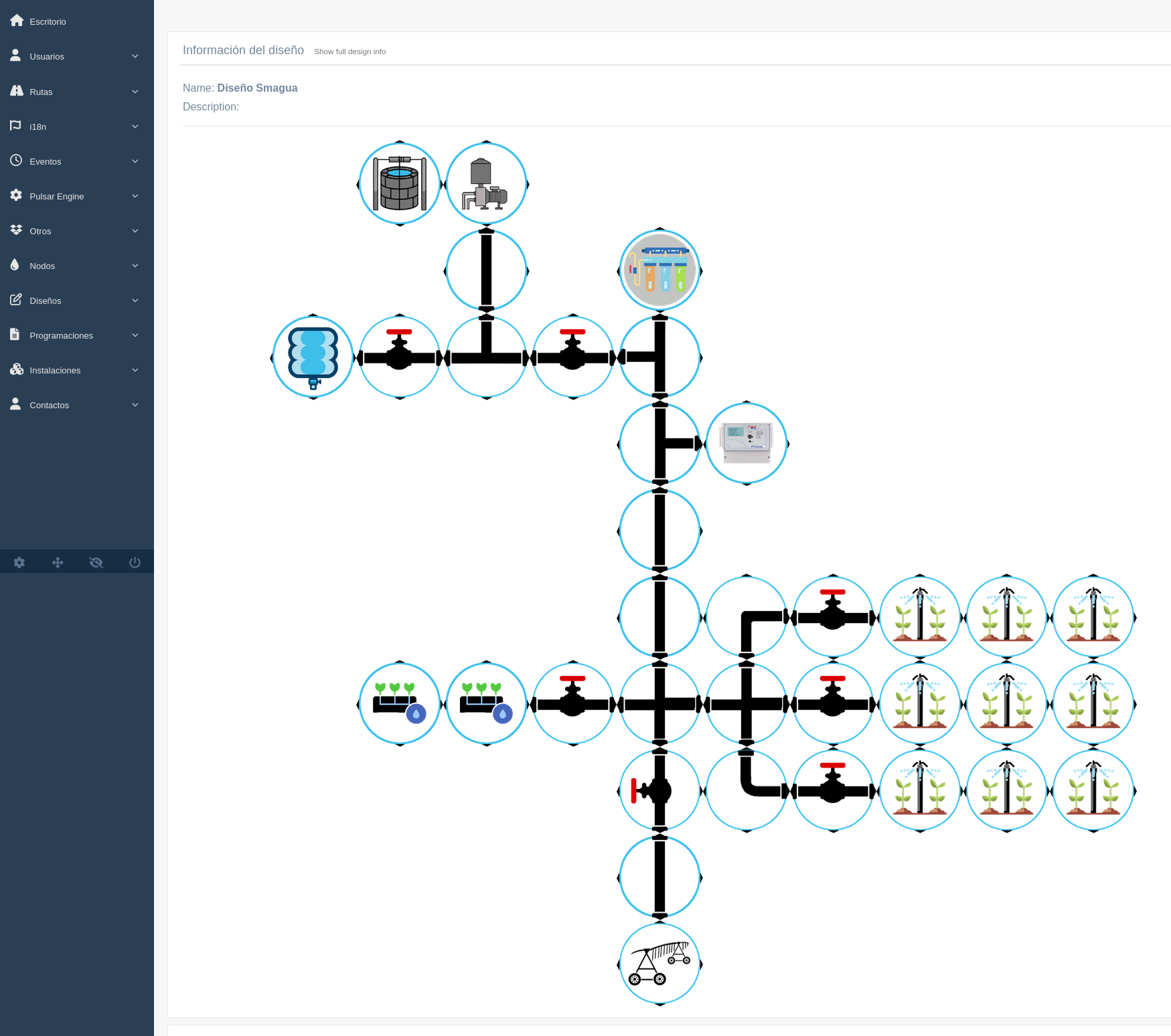
Task: Open the Diseños menu item
Action: coord(46,300)
